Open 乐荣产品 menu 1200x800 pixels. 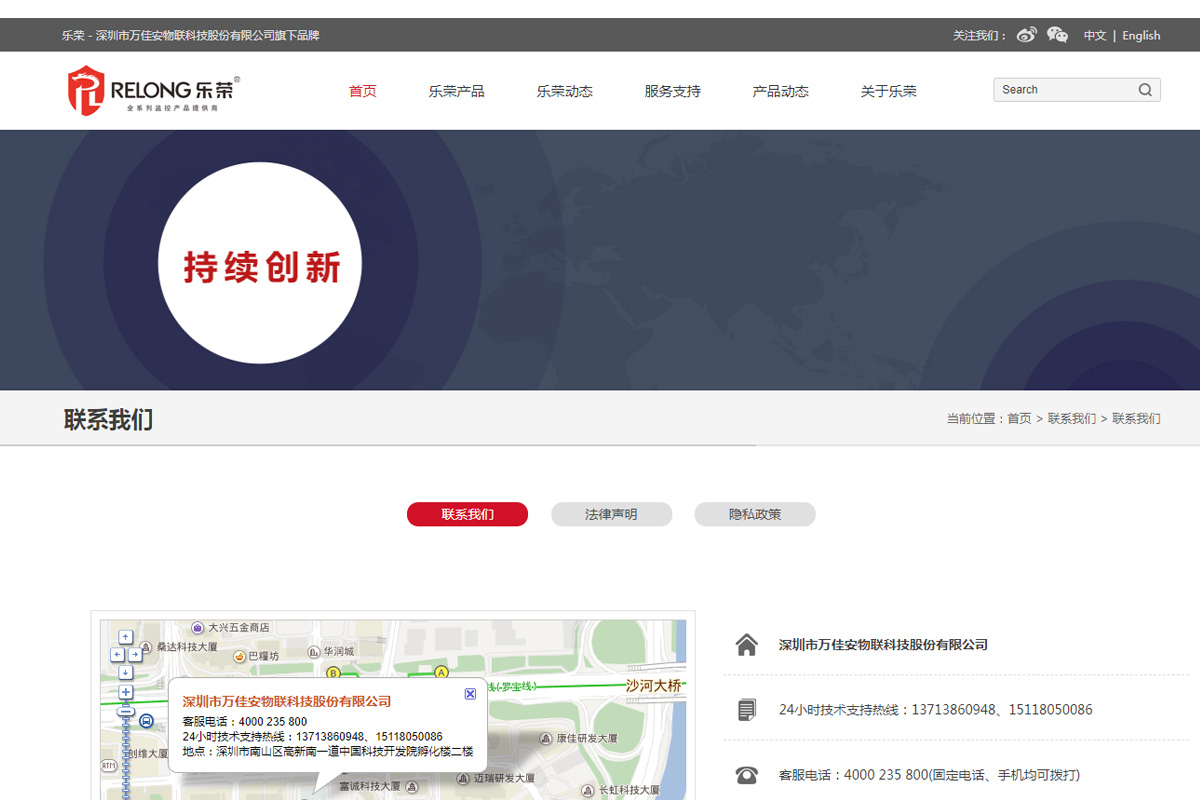[457, 91]
